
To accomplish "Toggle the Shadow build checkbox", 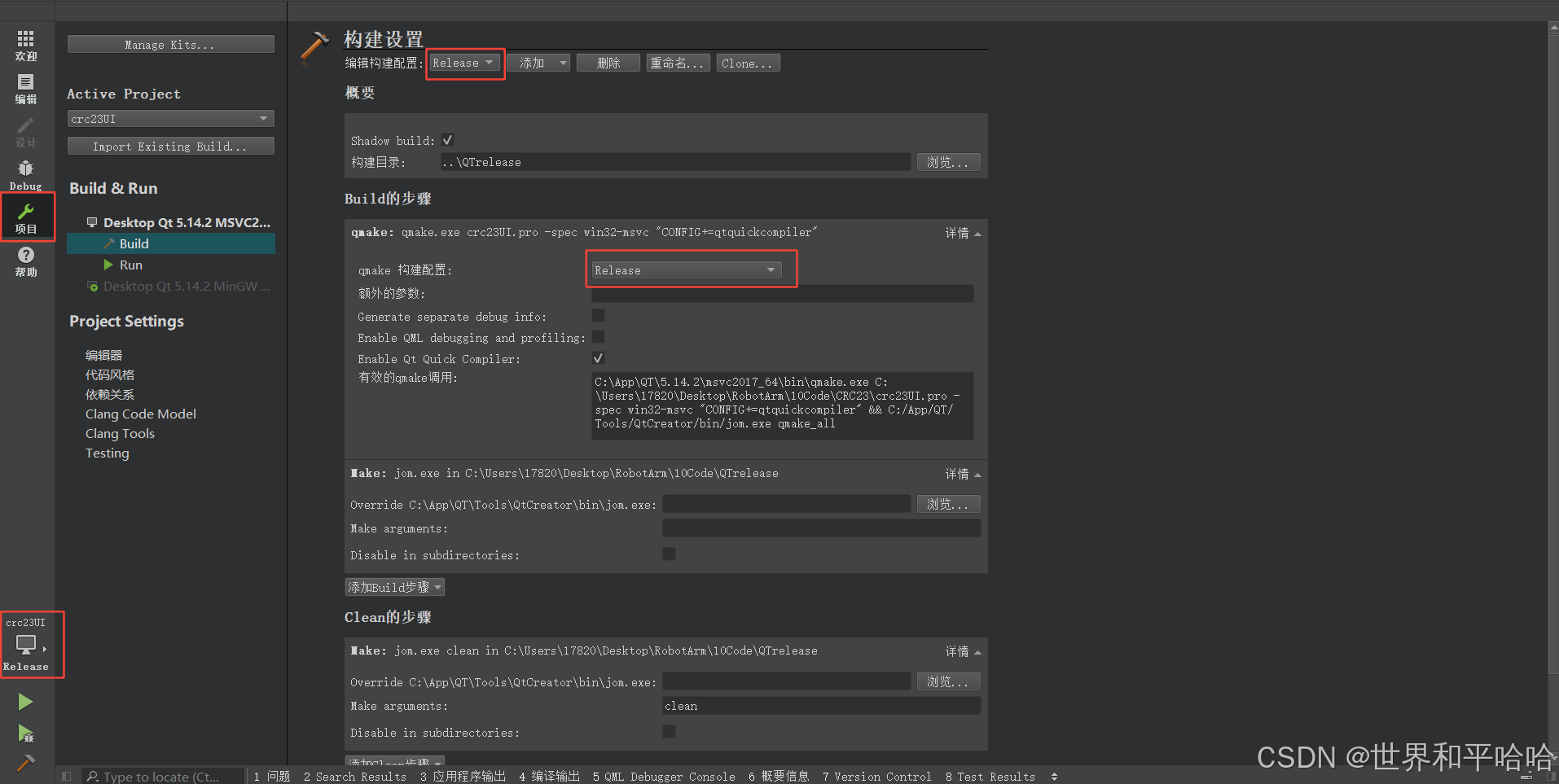I will pyautogui.click(x=446, y=139).
